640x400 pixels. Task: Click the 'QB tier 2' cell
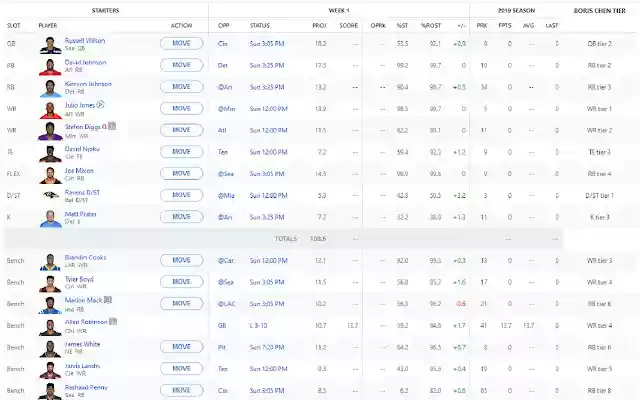[600, 44]
